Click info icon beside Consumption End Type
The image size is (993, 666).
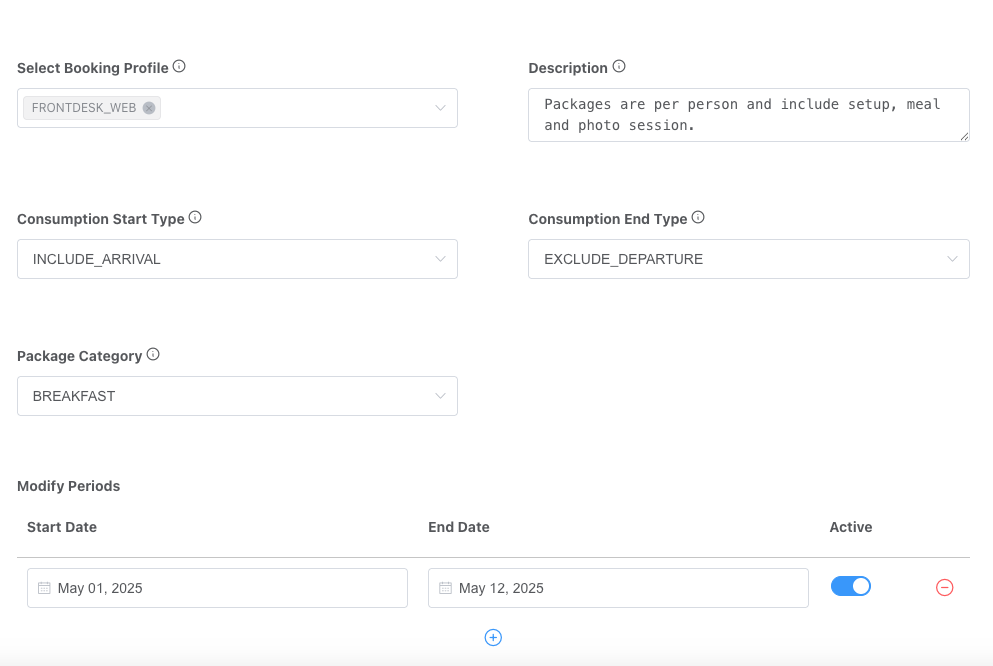coord(698,218)
